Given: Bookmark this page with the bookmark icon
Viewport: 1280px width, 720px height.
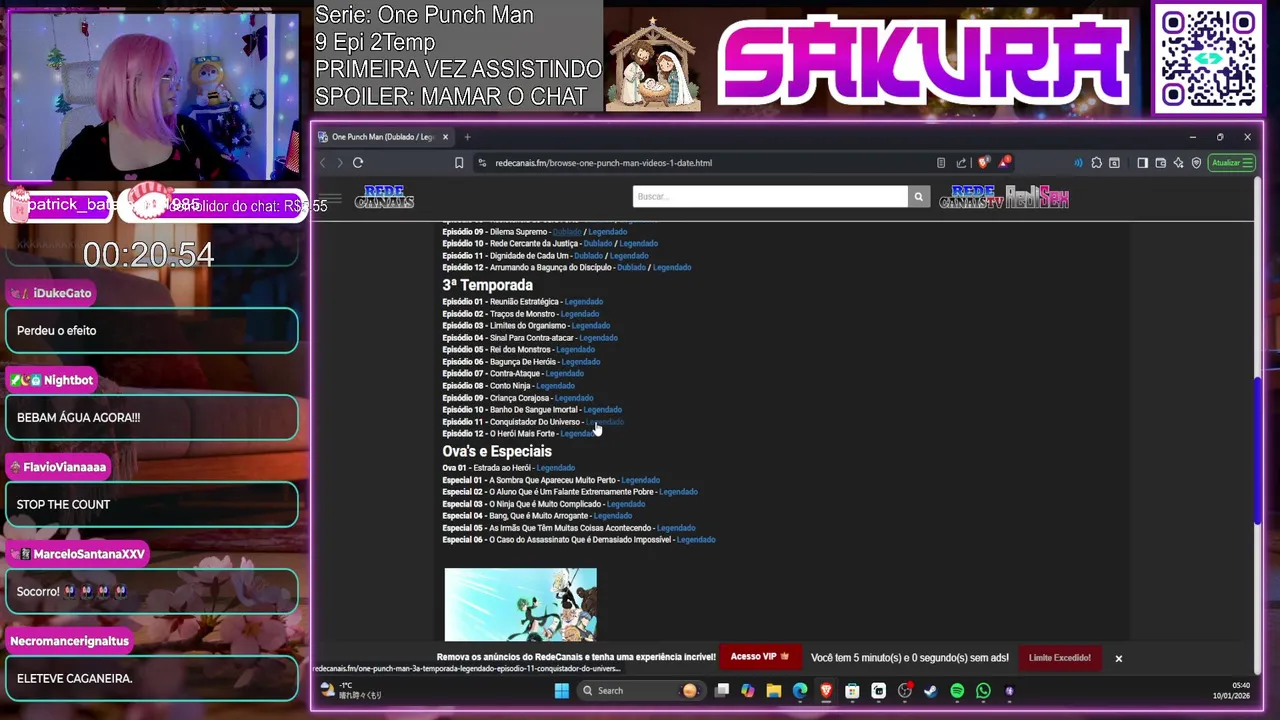Looking at the screenshot, I should [x=459, y=163].
